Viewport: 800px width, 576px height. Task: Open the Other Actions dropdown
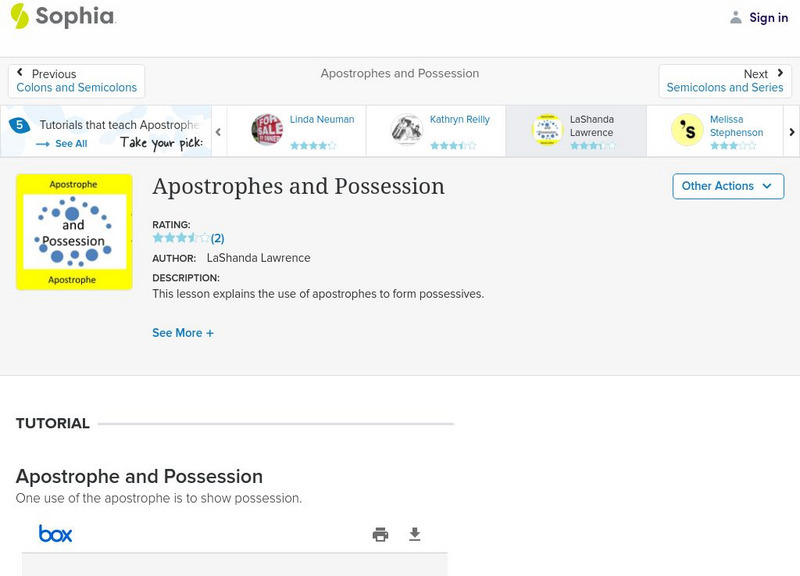click(x=727, y=186)
